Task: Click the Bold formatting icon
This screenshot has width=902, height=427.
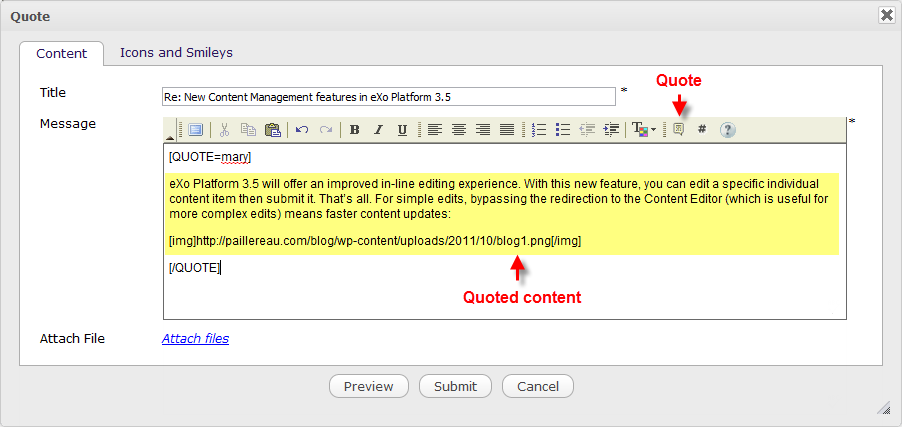Action: tap(354, 130)
